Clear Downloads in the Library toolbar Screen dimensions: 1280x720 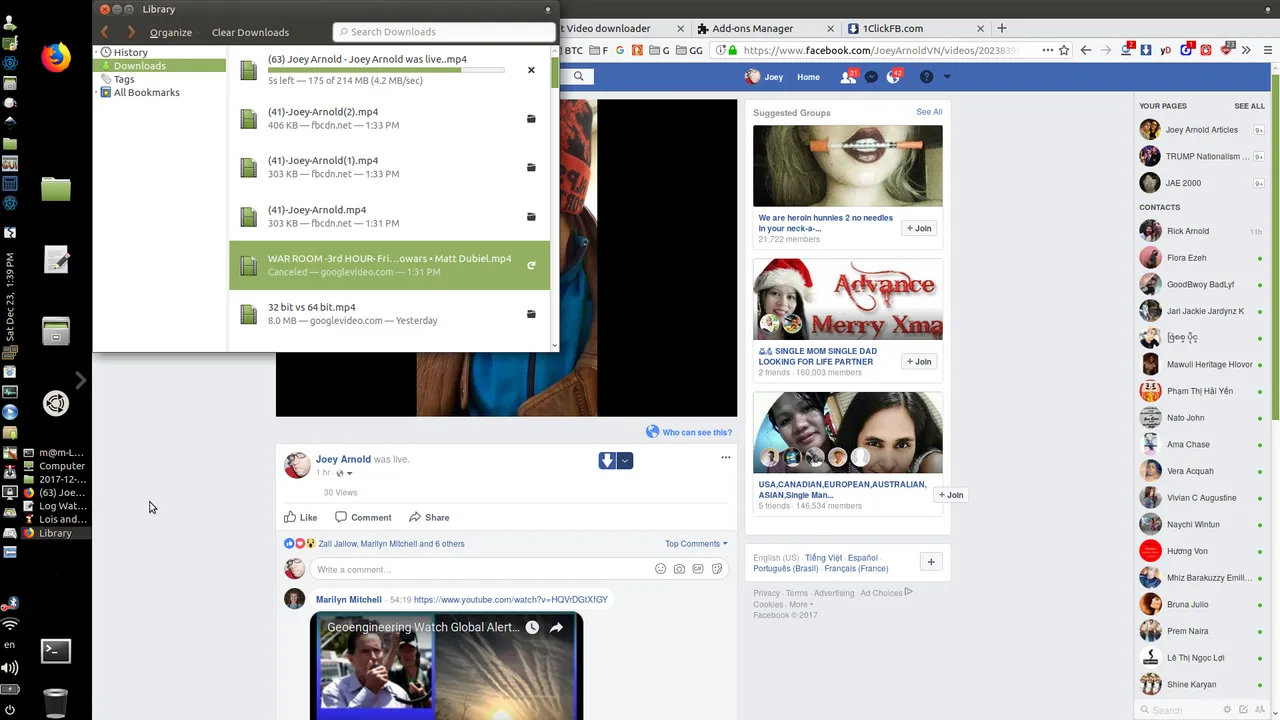[250, 32]
